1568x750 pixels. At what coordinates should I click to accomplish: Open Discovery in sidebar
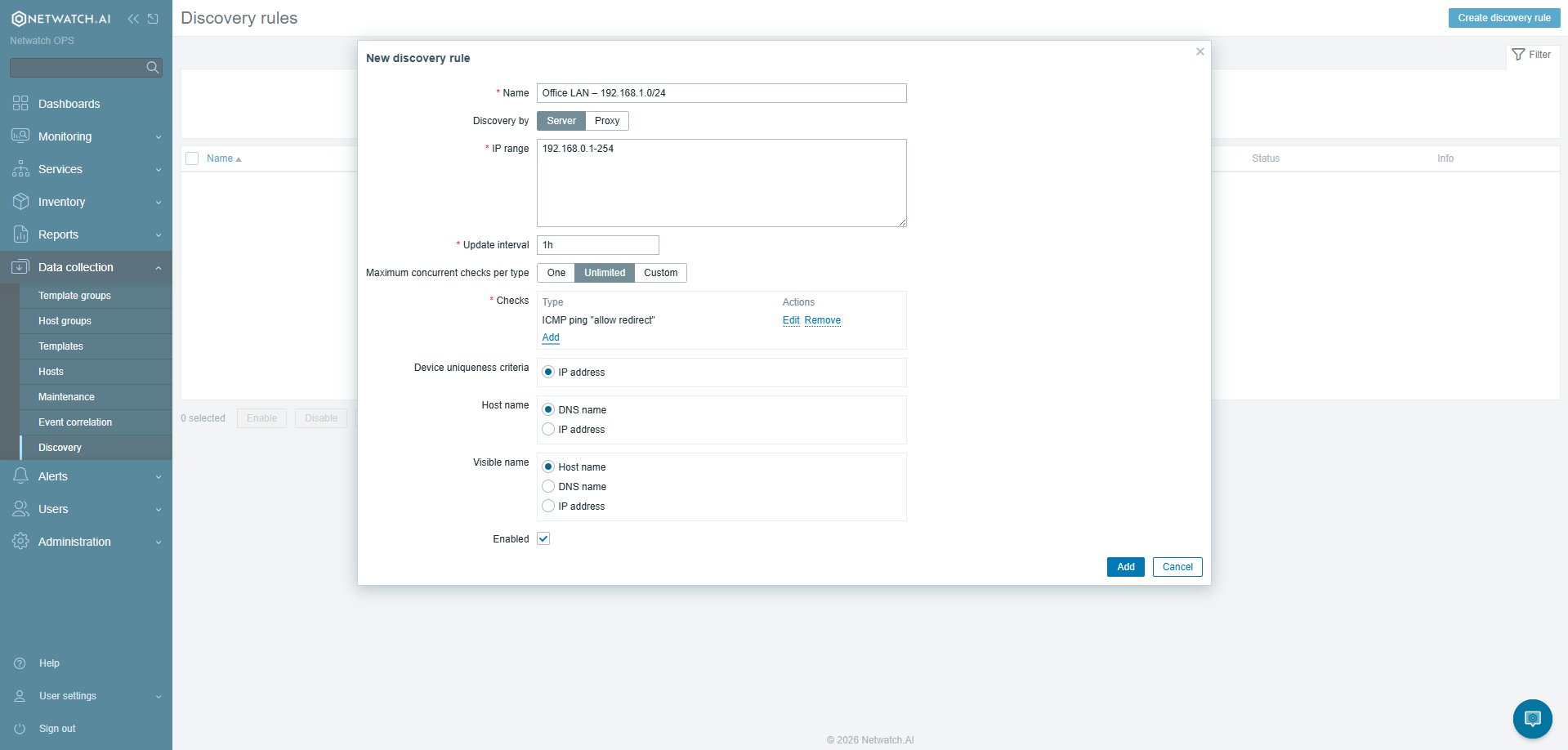click(96, 448)
